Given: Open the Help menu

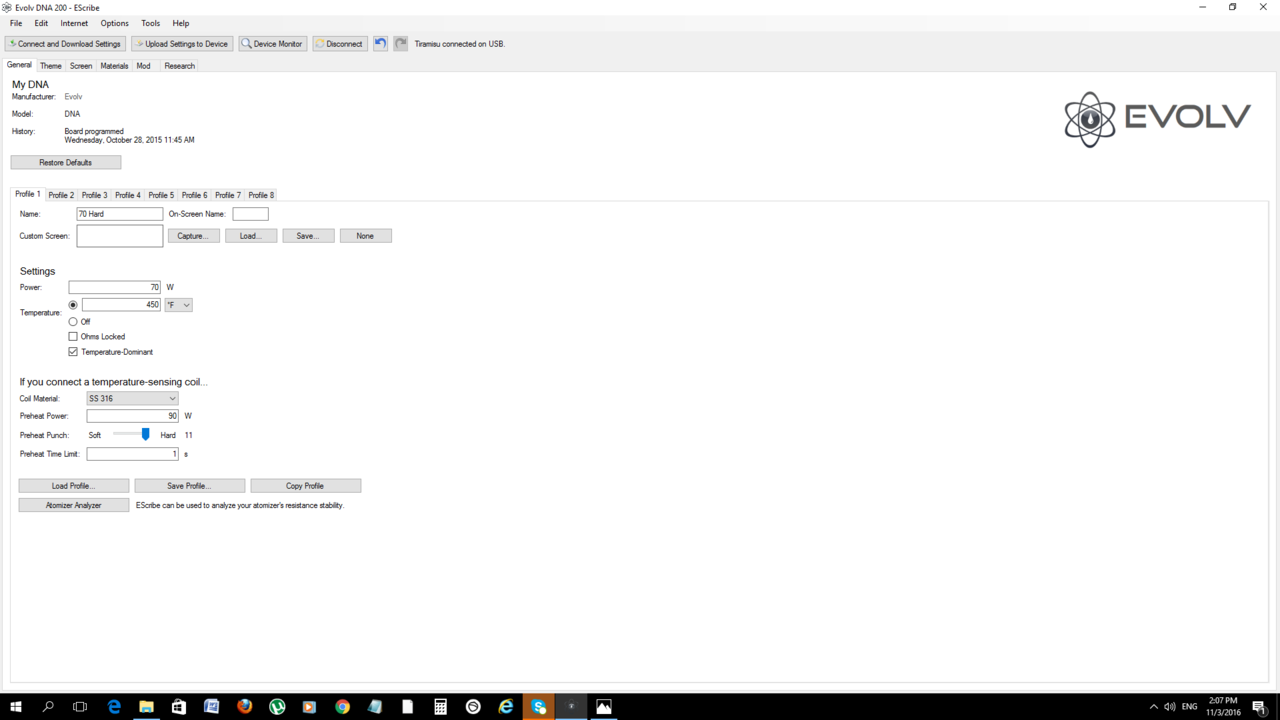Looking at the screenshot, I should coord(181,23).
